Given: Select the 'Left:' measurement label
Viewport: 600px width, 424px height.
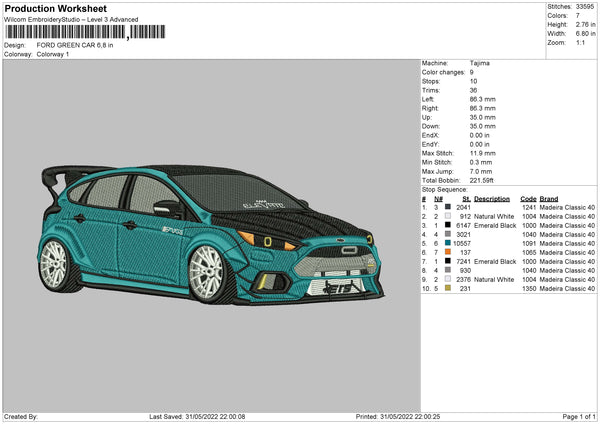Looking at the screenshot, I should (428, 99).
